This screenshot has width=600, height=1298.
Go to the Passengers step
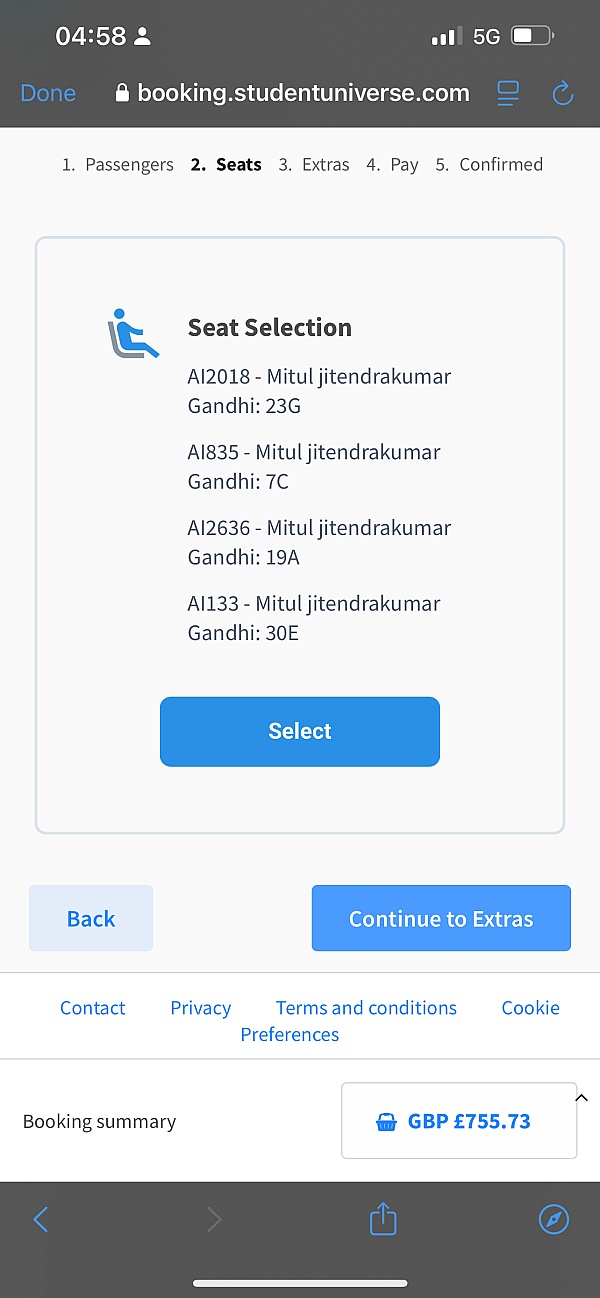pyautogui.click(x=118, y=165)
